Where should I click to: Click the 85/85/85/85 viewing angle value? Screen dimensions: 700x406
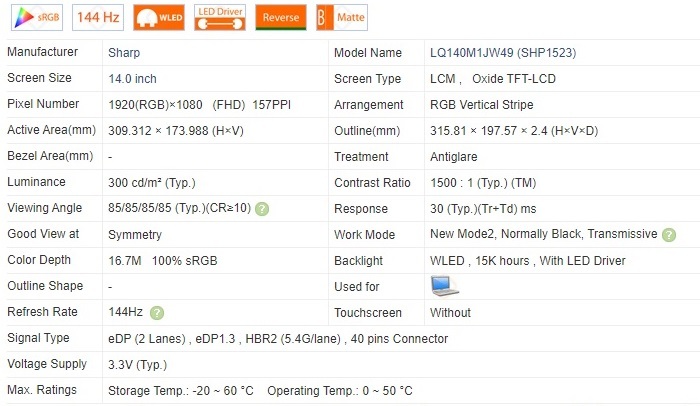[x=179, y=208]
